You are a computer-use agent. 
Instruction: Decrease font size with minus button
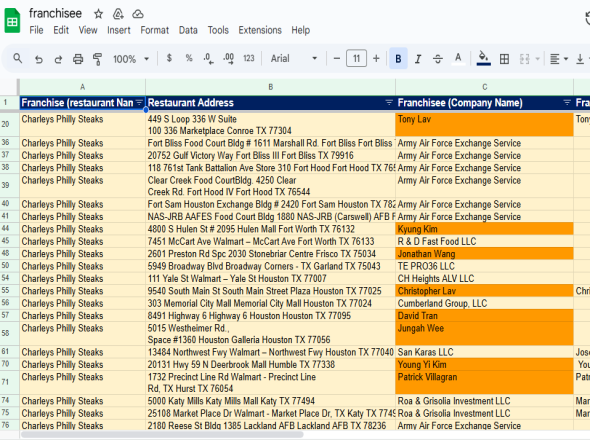pos(337,58)
